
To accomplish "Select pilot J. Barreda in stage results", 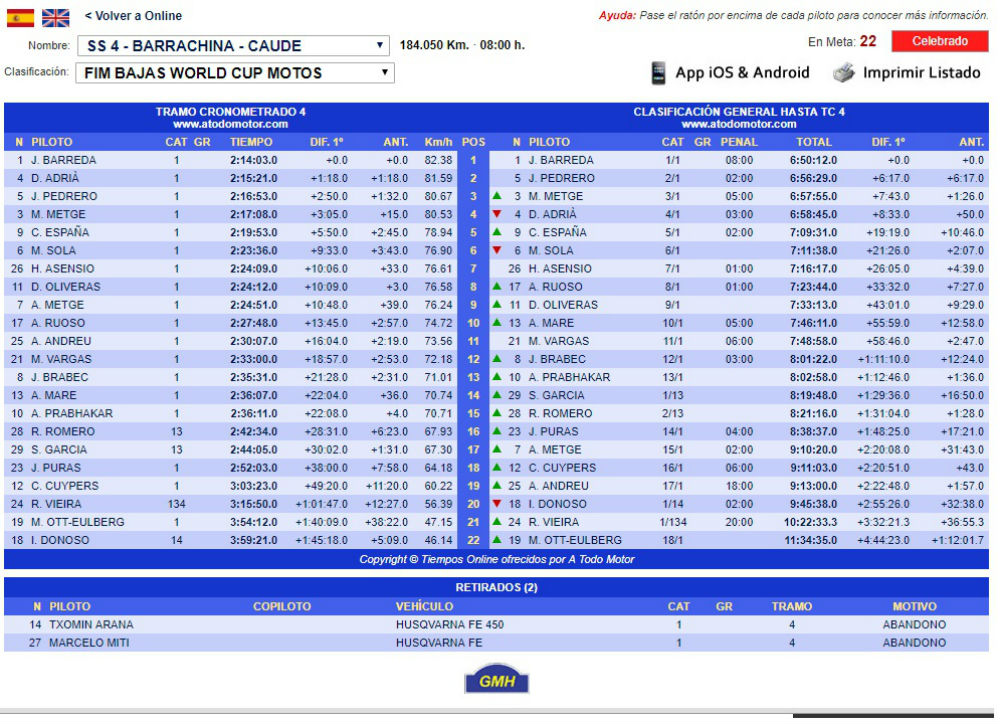I will point(64,160).
